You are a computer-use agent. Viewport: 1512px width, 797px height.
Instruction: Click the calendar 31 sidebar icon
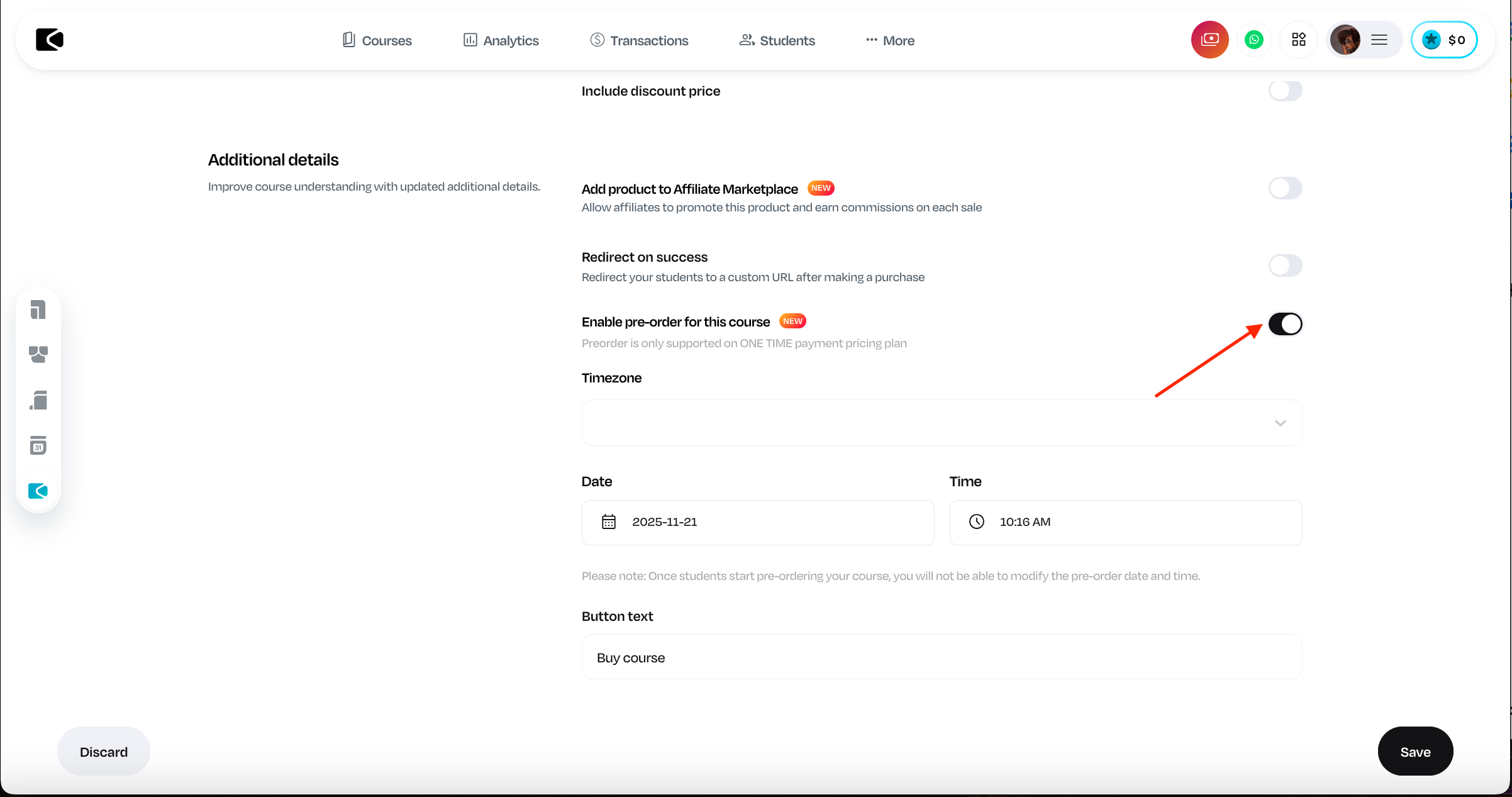click(38, 445)
